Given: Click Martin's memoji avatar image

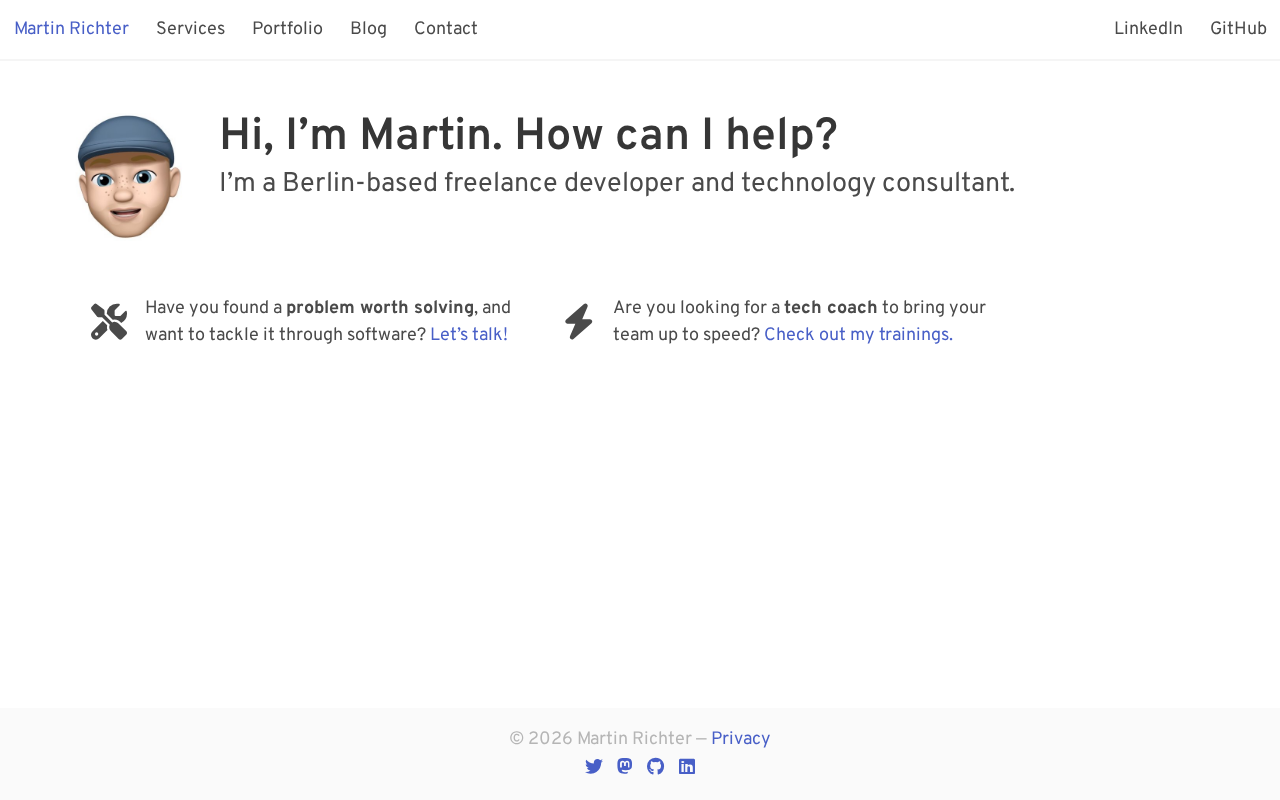Looking at the screenshot, I should [129, 177].
